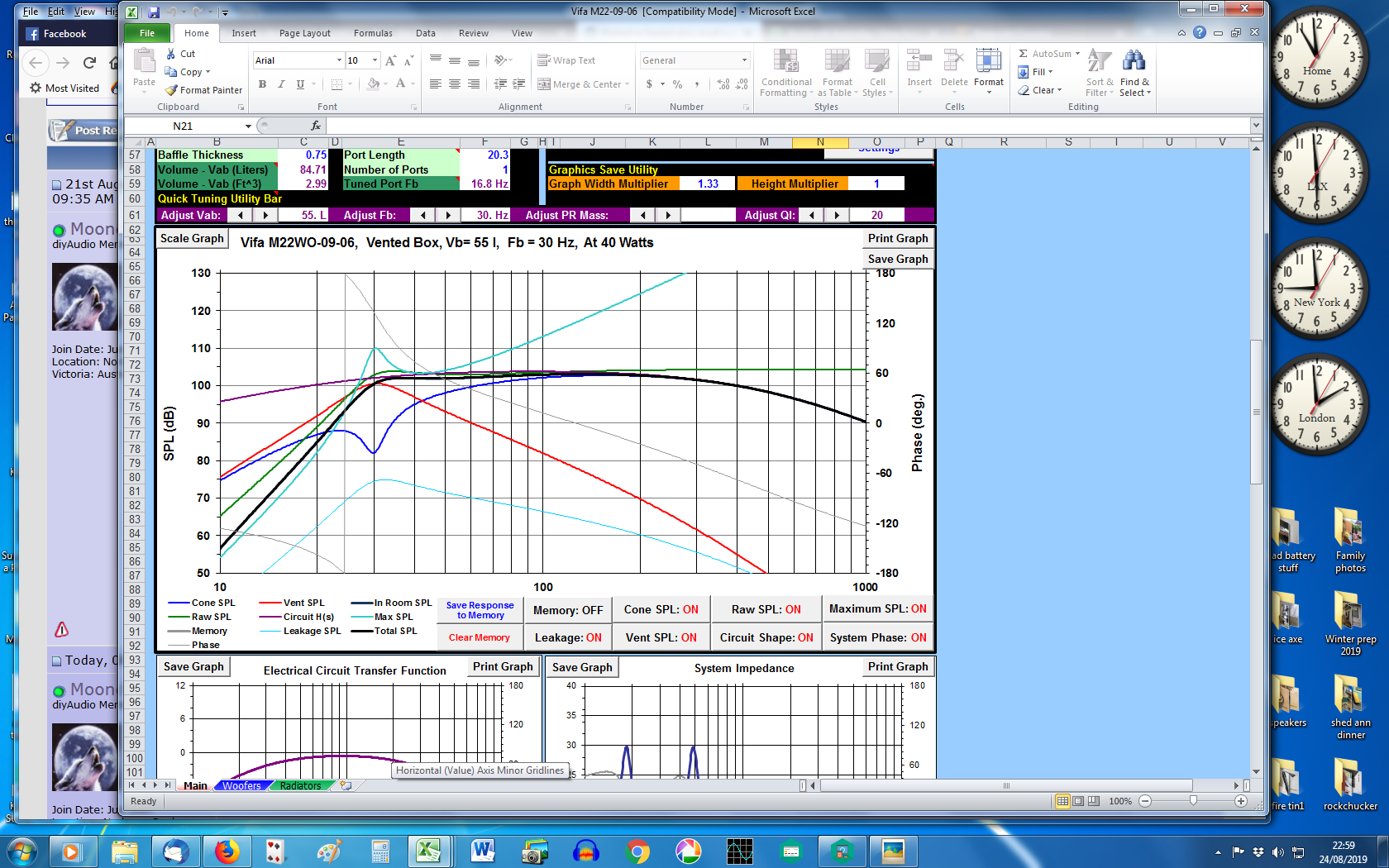This screenshot has height=868, width=1389.
Task: Toggle Raw SPL ON button
Action: 766,609
